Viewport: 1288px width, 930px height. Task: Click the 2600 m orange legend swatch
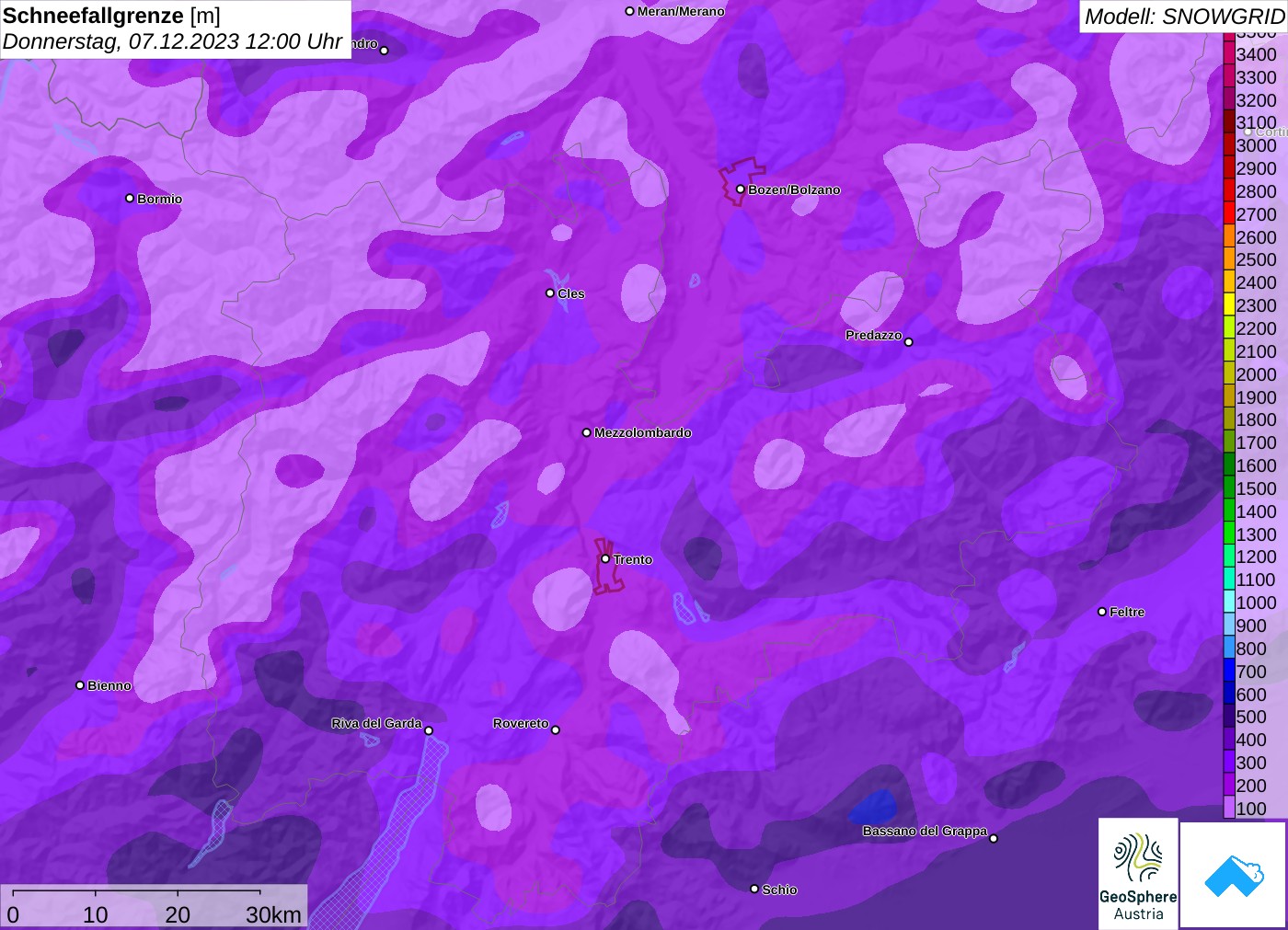click(1229, 237)
